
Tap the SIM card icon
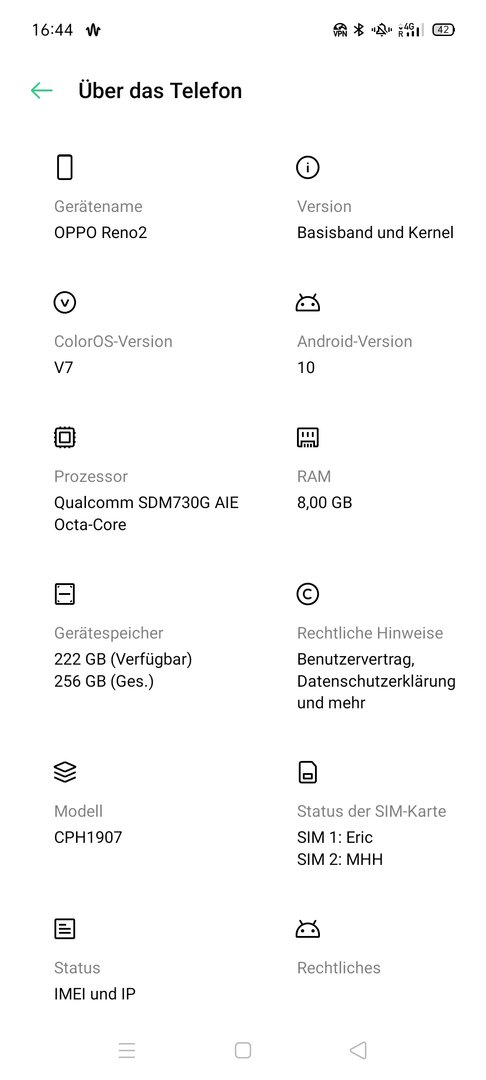307,772
